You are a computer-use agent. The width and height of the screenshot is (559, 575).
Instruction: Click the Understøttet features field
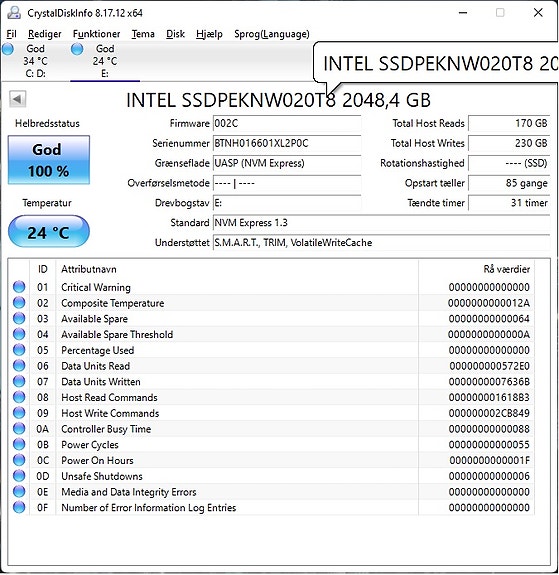pos(381,242)
